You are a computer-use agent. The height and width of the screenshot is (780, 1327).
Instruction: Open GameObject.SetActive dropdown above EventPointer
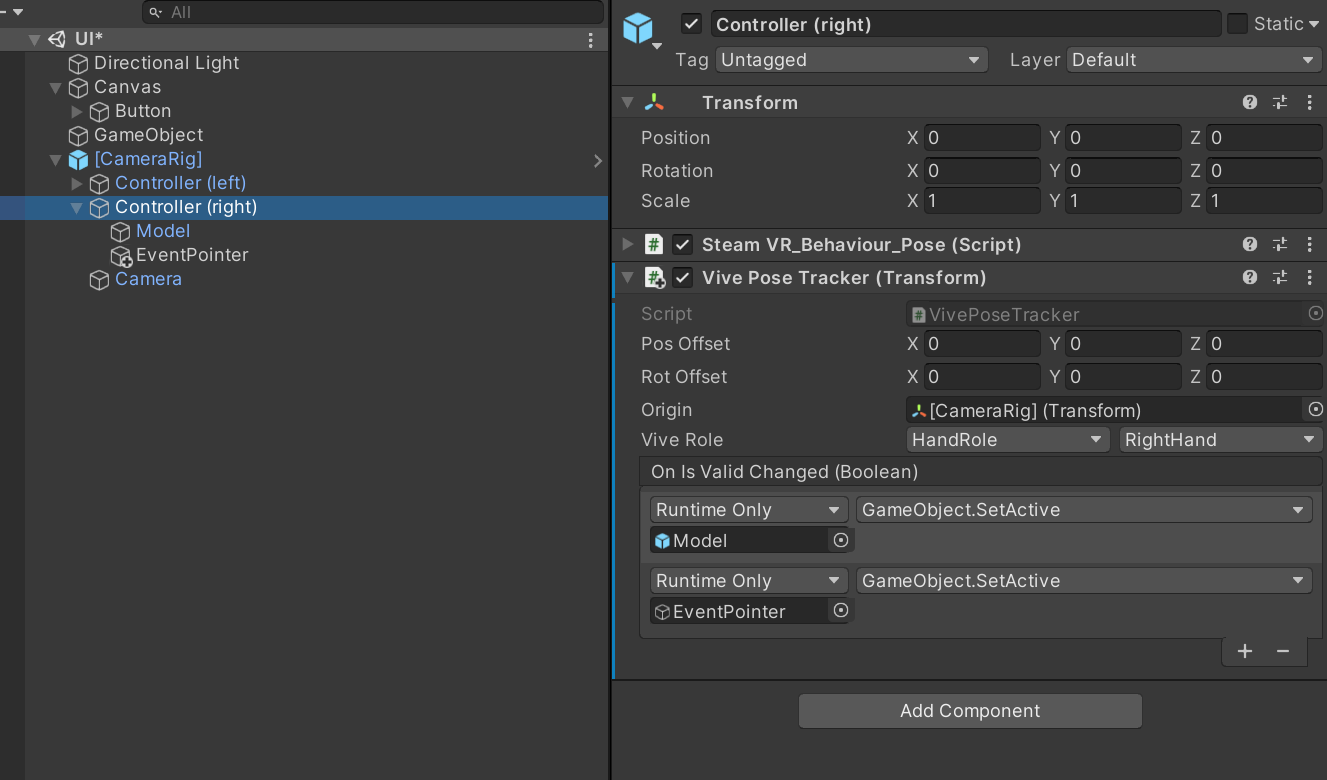pos(1083,581)
